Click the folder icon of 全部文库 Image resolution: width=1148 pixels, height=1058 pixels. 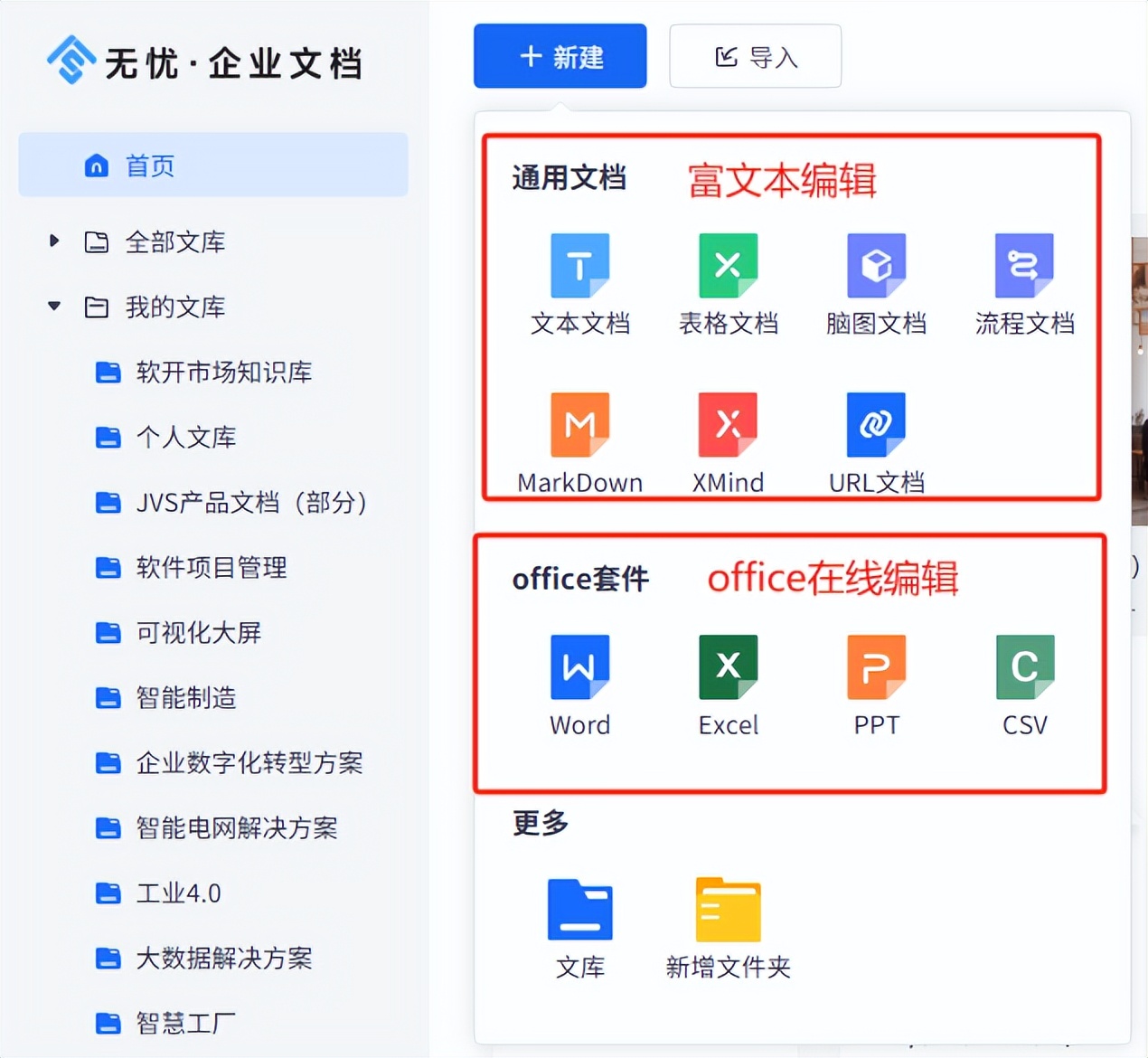pos(97,241)
